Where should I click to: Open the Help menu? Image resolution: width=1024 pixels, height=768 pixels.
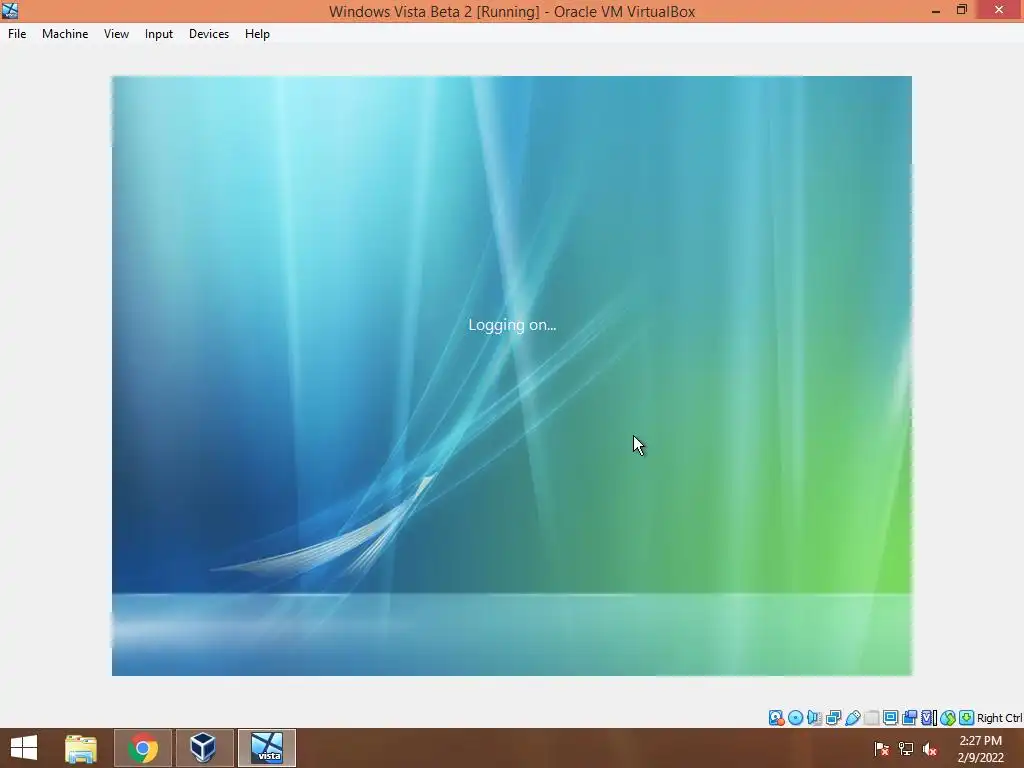click(x=257, y=34)
